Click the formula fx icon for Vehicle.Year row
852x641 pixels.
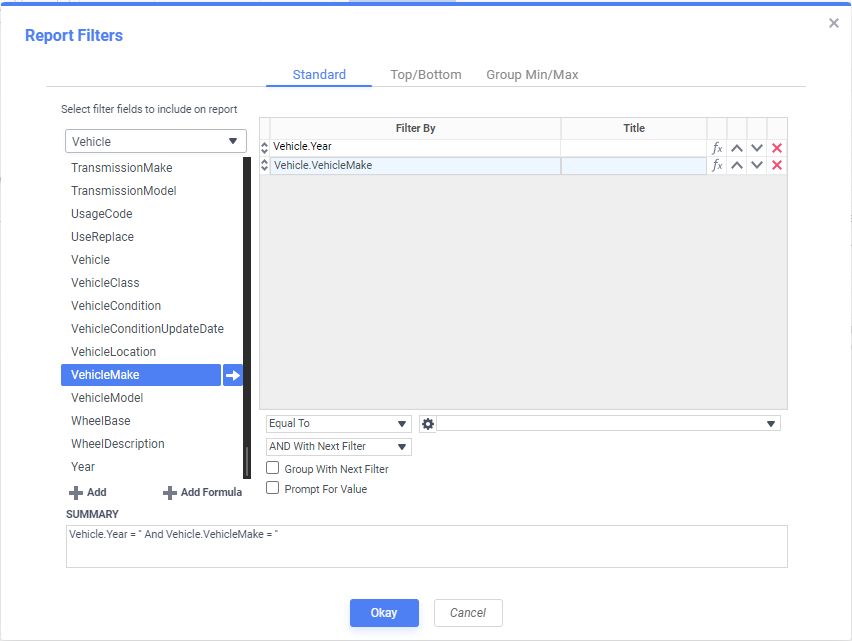(x=717, y=148)
